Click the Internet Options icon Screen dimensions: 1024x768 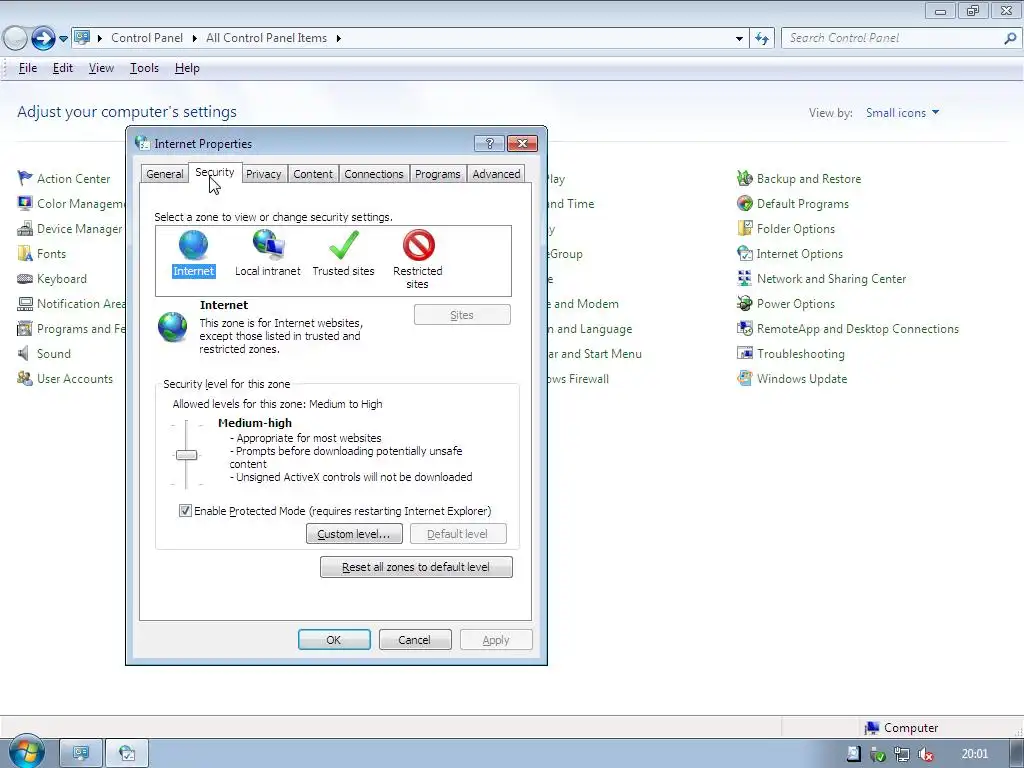744,253
